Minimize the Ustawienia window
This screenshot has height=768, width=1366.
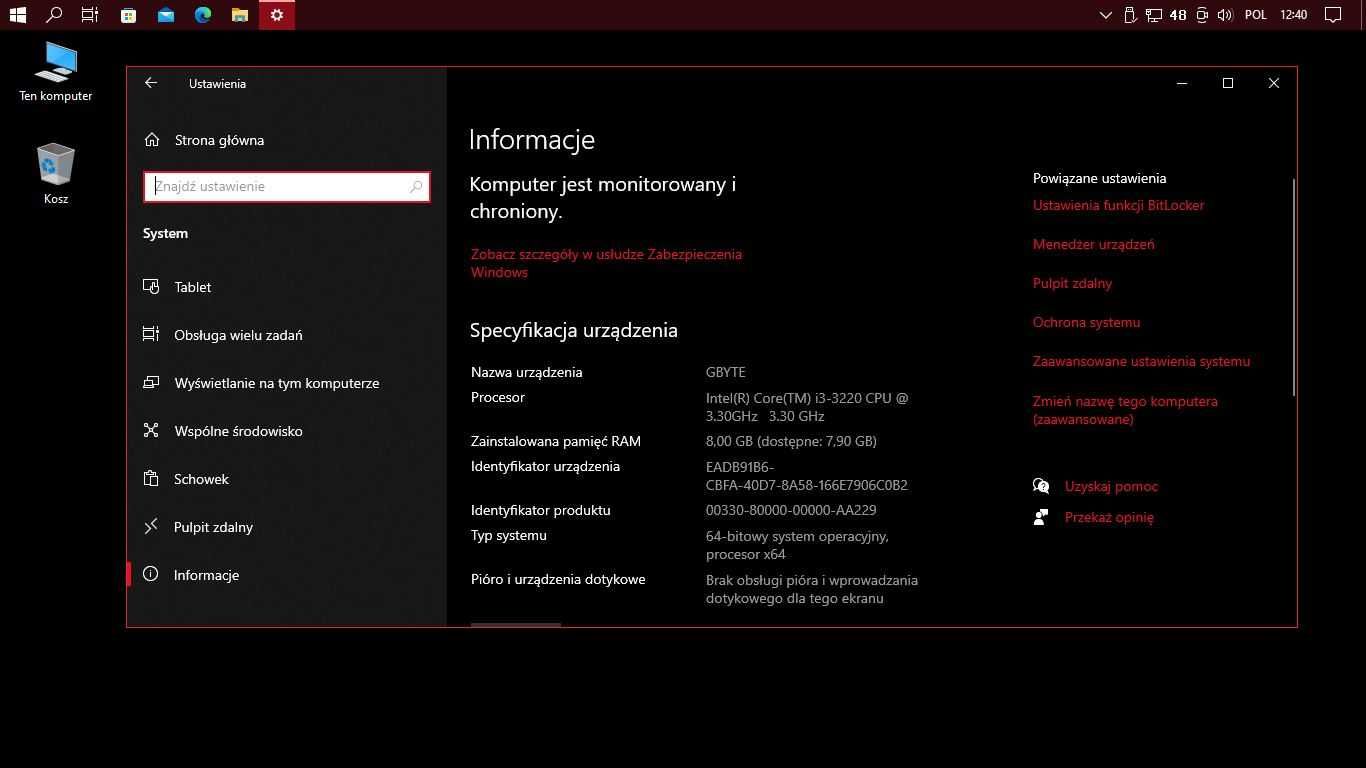click(x=1182, y=83)
